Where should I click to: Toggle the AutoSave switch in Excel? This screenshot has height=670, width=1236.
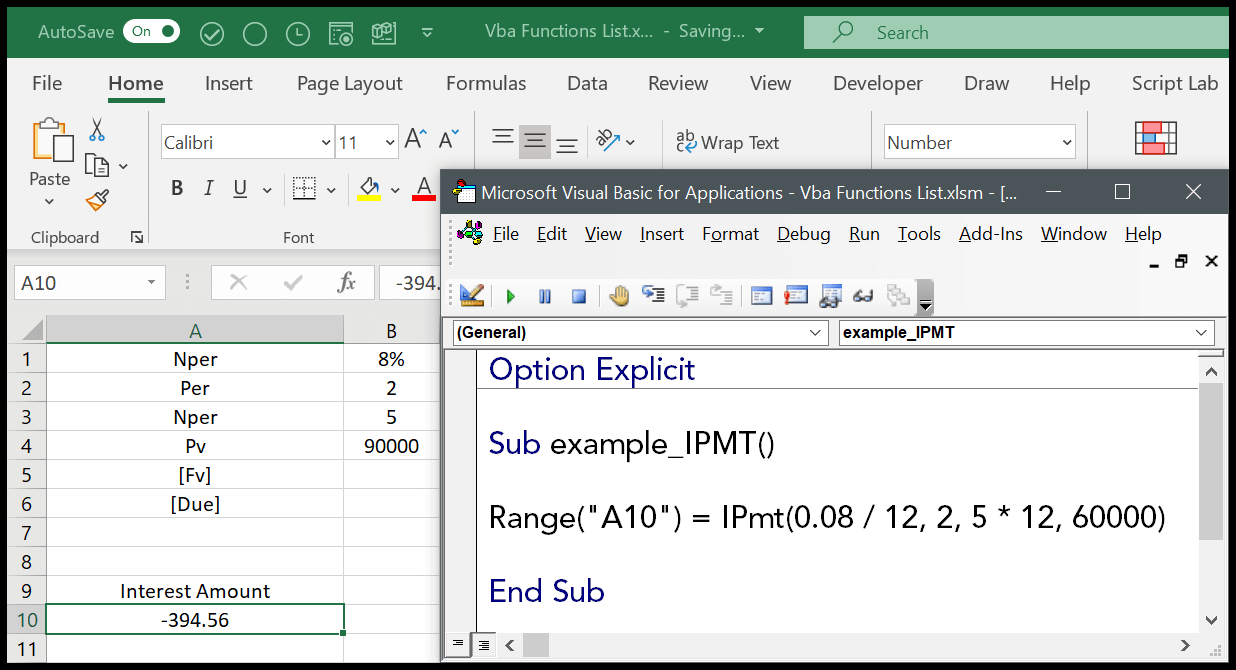[151, 32]
